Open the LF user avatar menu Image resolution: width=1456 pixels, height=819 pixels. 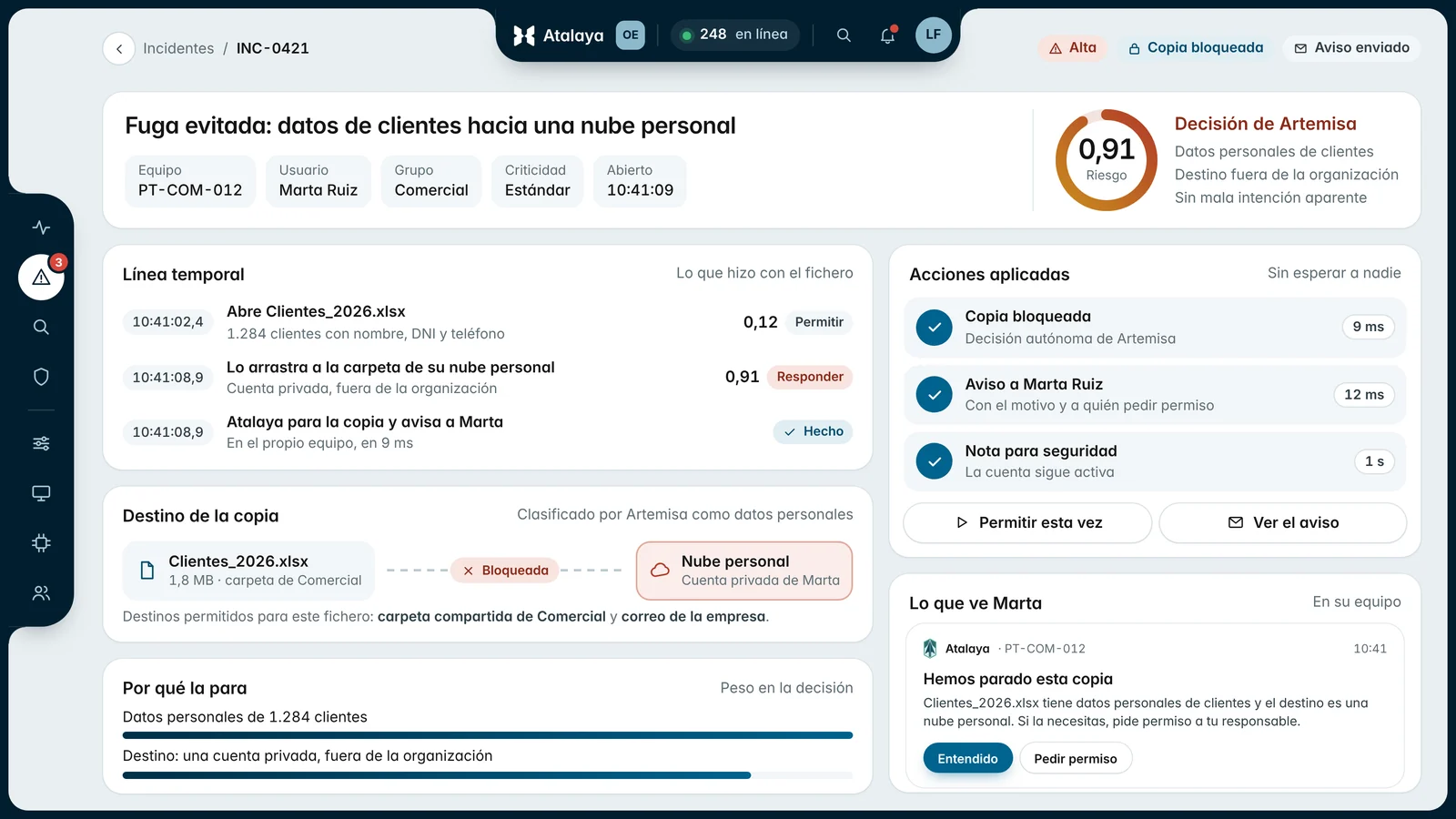[933, 35]
